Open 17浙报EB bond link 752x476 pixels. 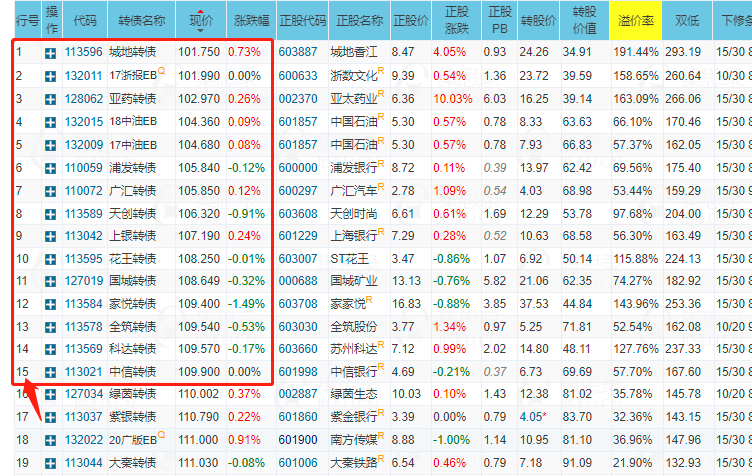[x=133, y=76]
